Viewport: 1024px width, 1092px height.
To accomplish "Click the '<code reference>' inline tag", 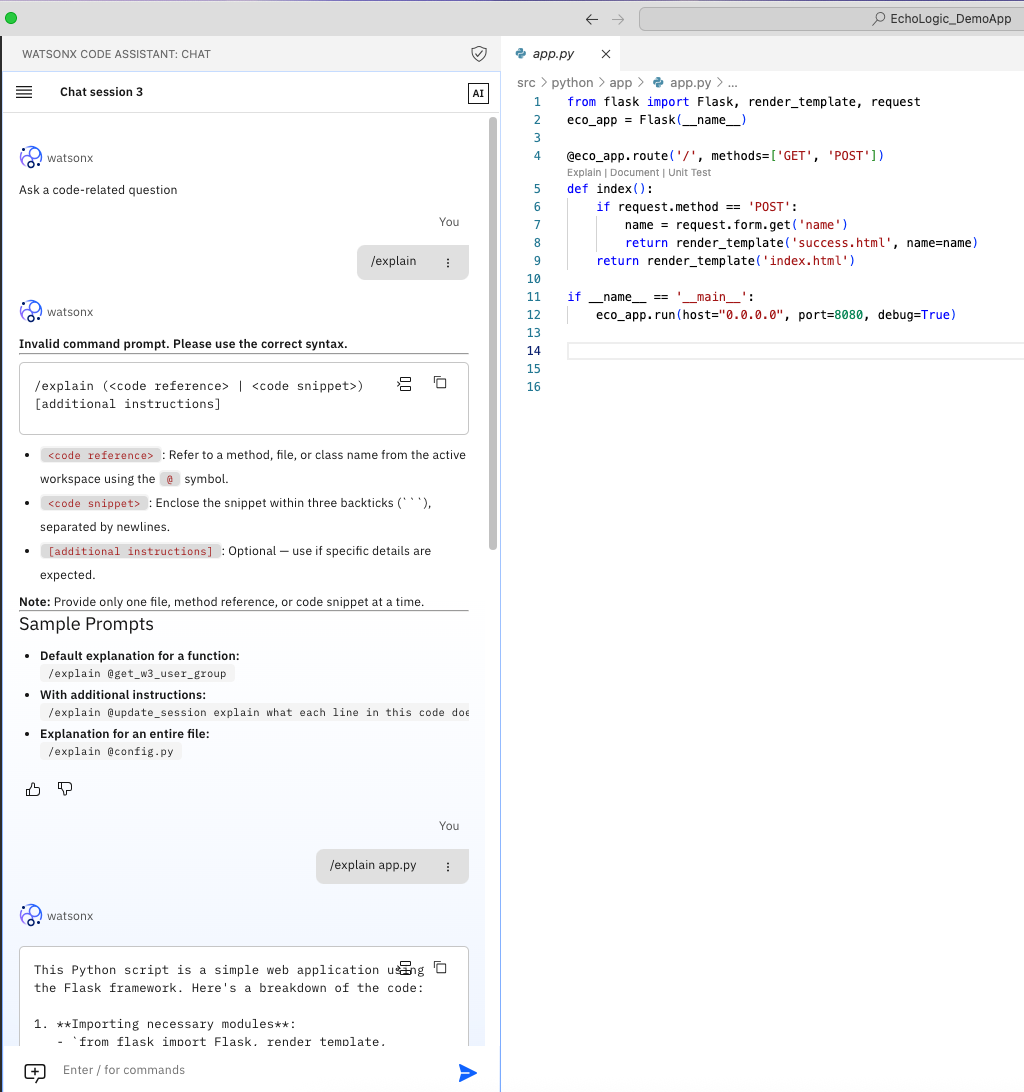I will coord(100,455).
